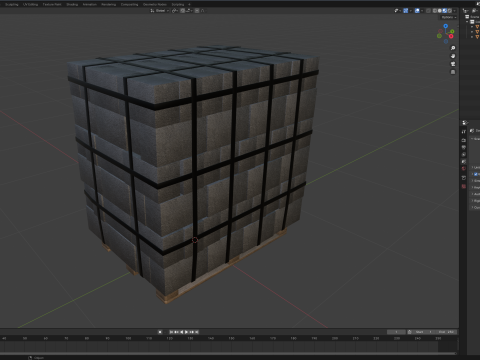
Task: Click the blue Z axis gizmo
Action: pos(446,26)
